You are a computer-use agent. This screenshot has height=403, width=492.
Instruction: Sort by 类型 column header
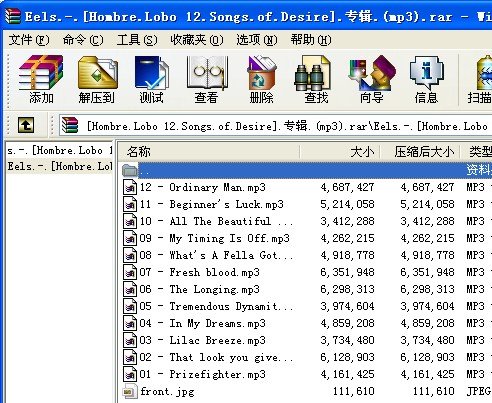476,152
